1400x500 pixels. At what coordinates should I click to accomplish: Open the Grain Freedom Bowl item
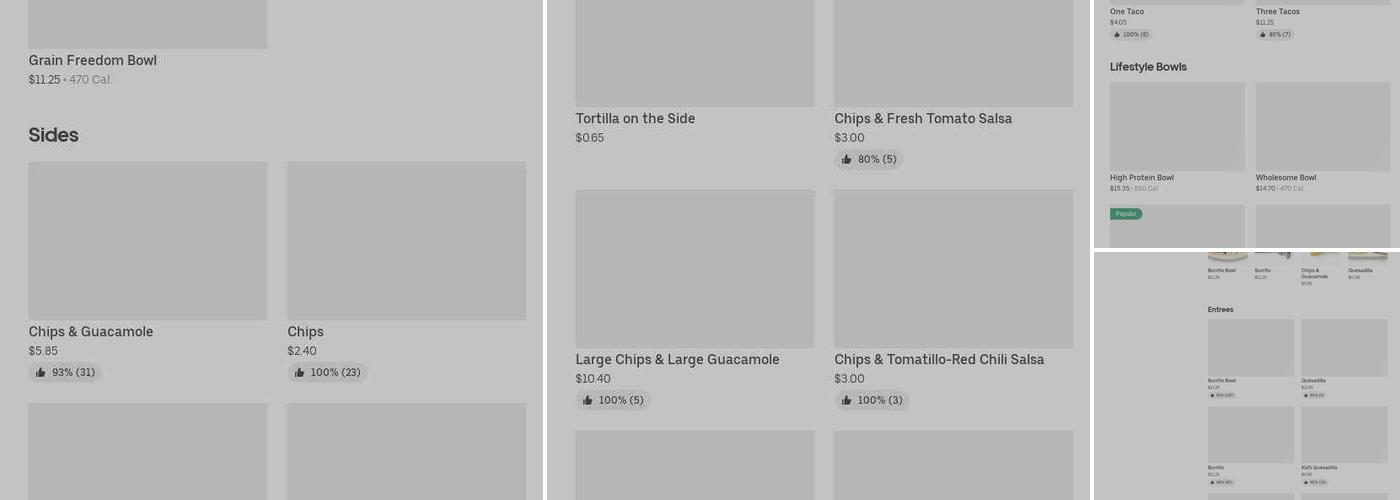[x=92, y=61]
